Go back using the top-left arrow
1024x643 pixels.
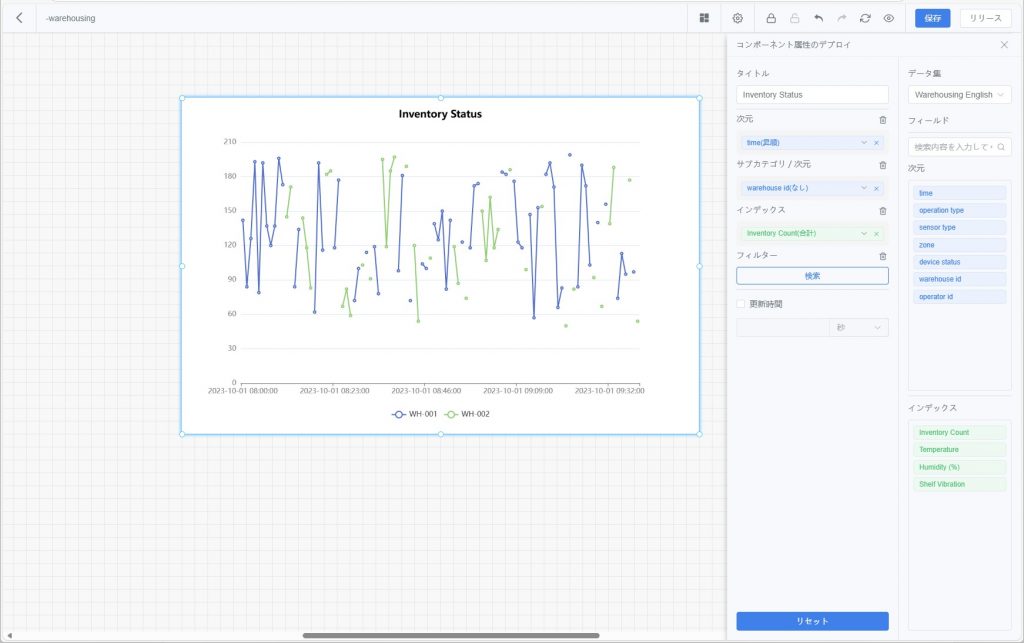[19, 18]
